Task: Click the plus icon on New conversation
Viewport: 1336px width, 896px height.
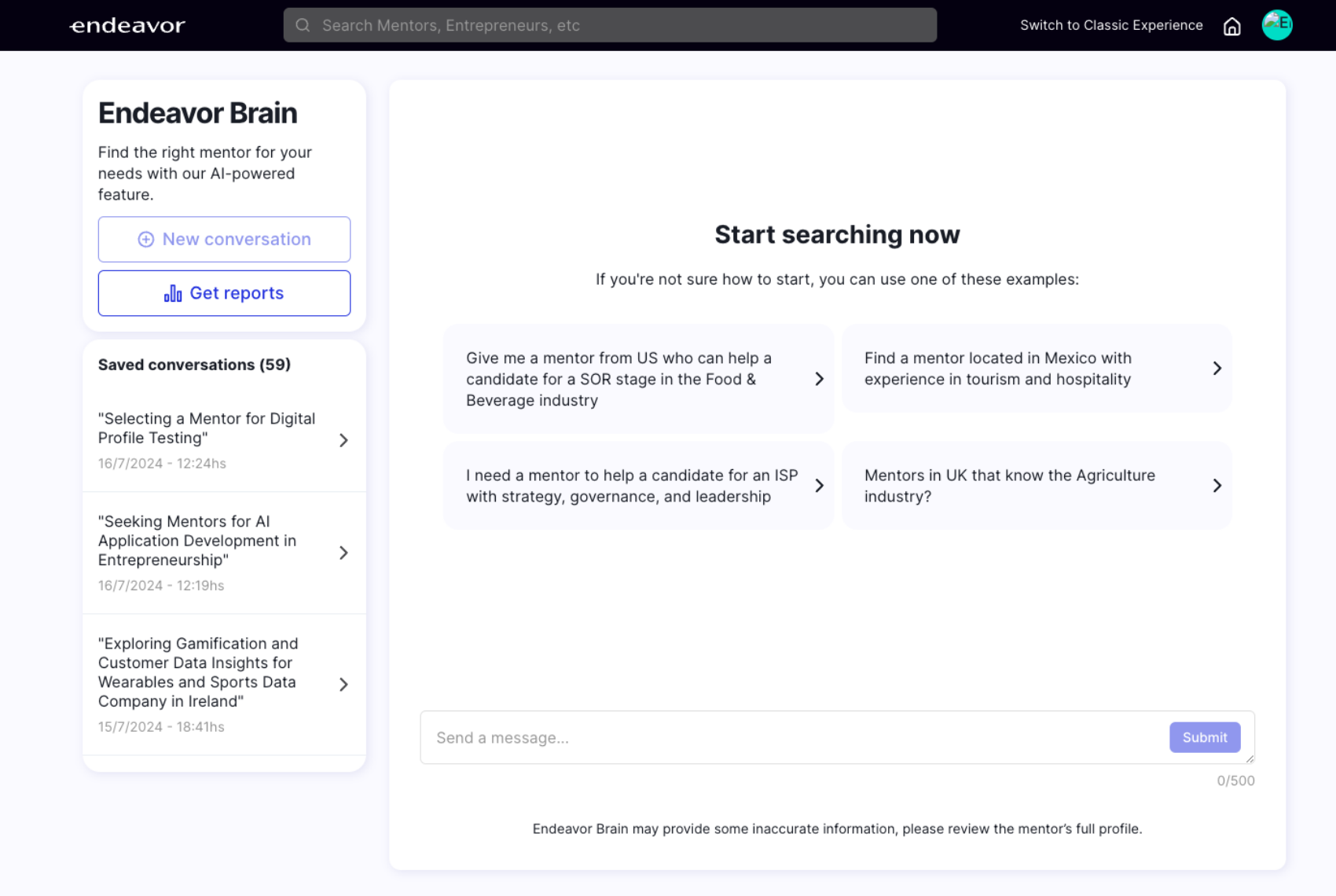Action: pos(146,240)
